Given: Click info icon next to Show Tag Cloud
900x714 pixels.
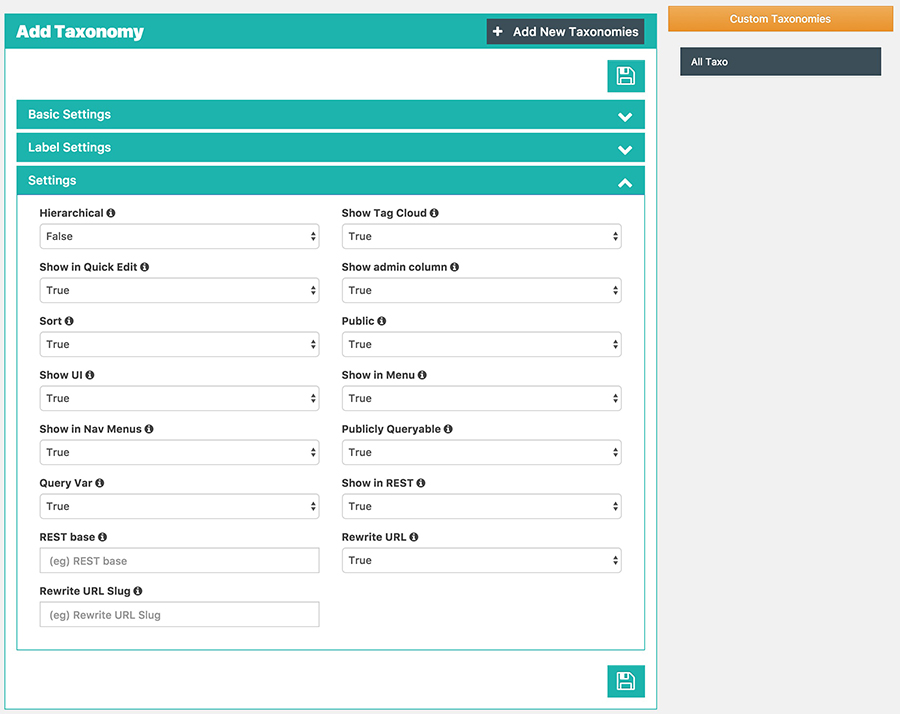Looking at the screenshot, I should tap(434, 213).
